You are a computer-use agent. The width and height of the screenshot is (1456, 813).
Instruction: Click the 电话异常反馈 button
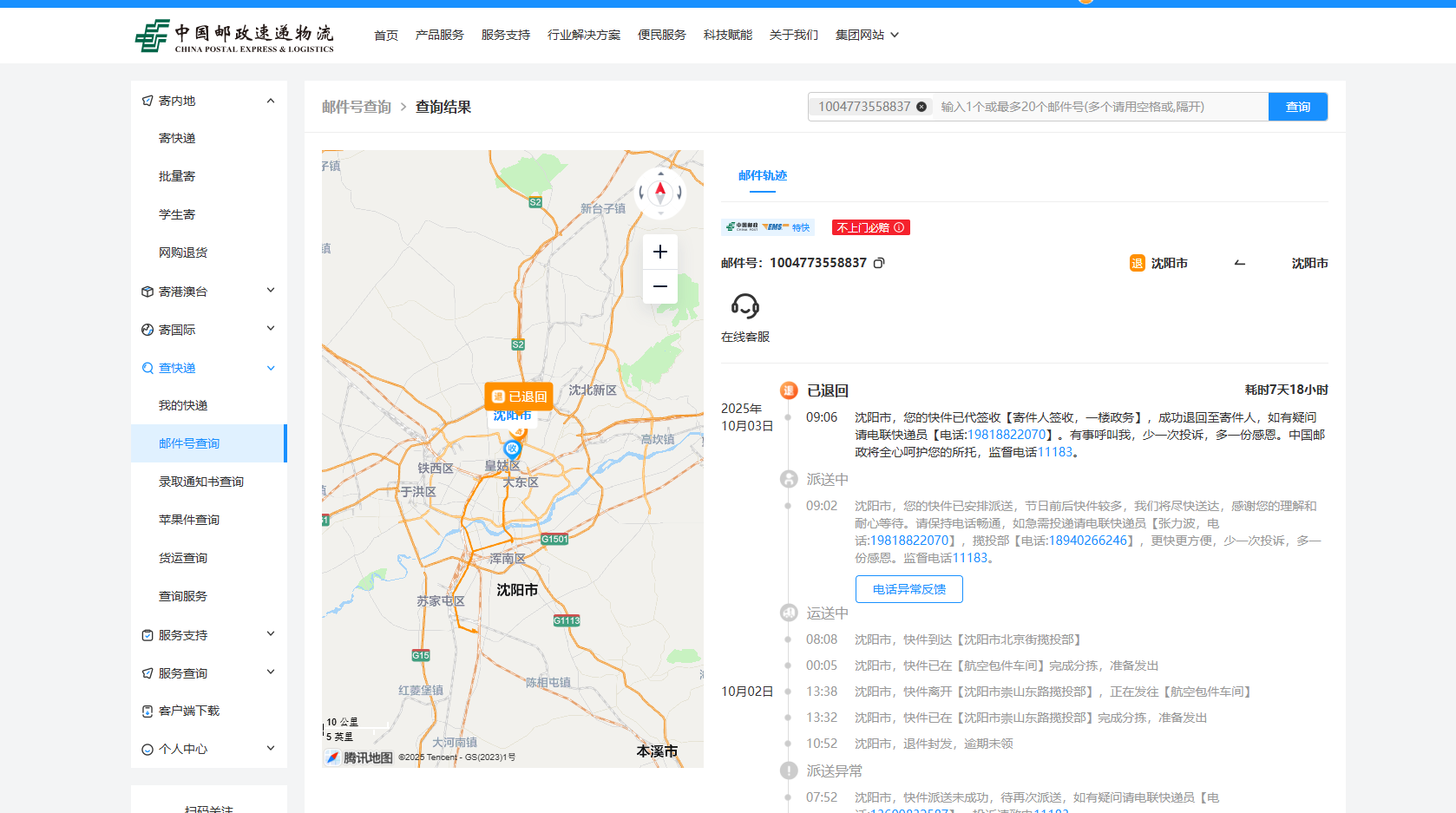click(x=908, y=589)
